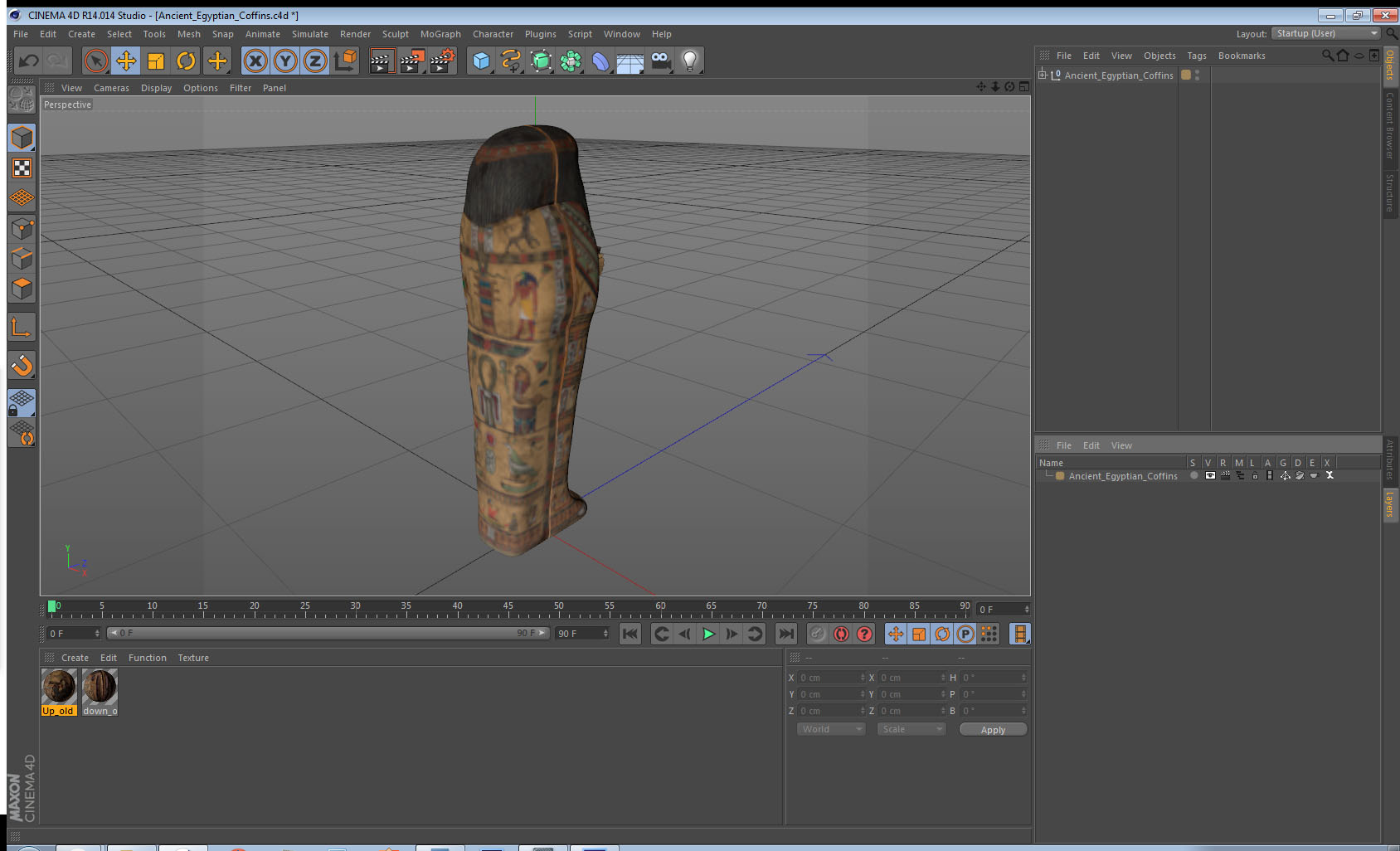Add a floor environment object
The height and width of the screenshot is (851, 1400).
point(630,61)
